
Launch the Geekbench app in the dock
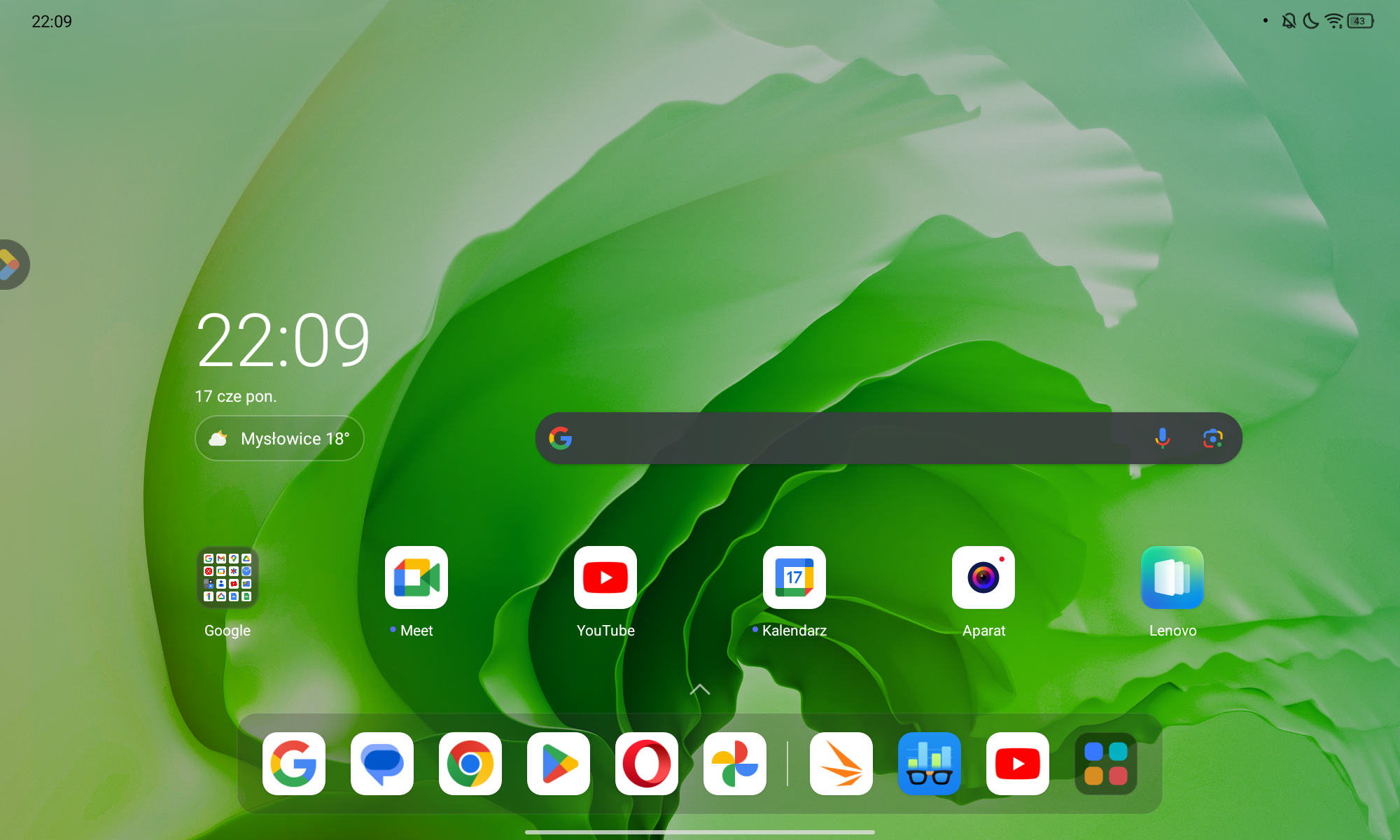(x=930, y=764)
